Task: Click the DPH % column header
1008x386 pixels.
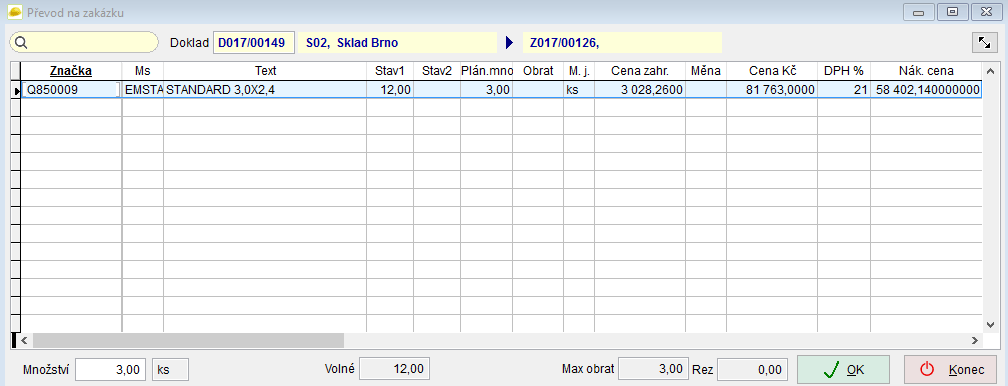Action: coord(843,71)
